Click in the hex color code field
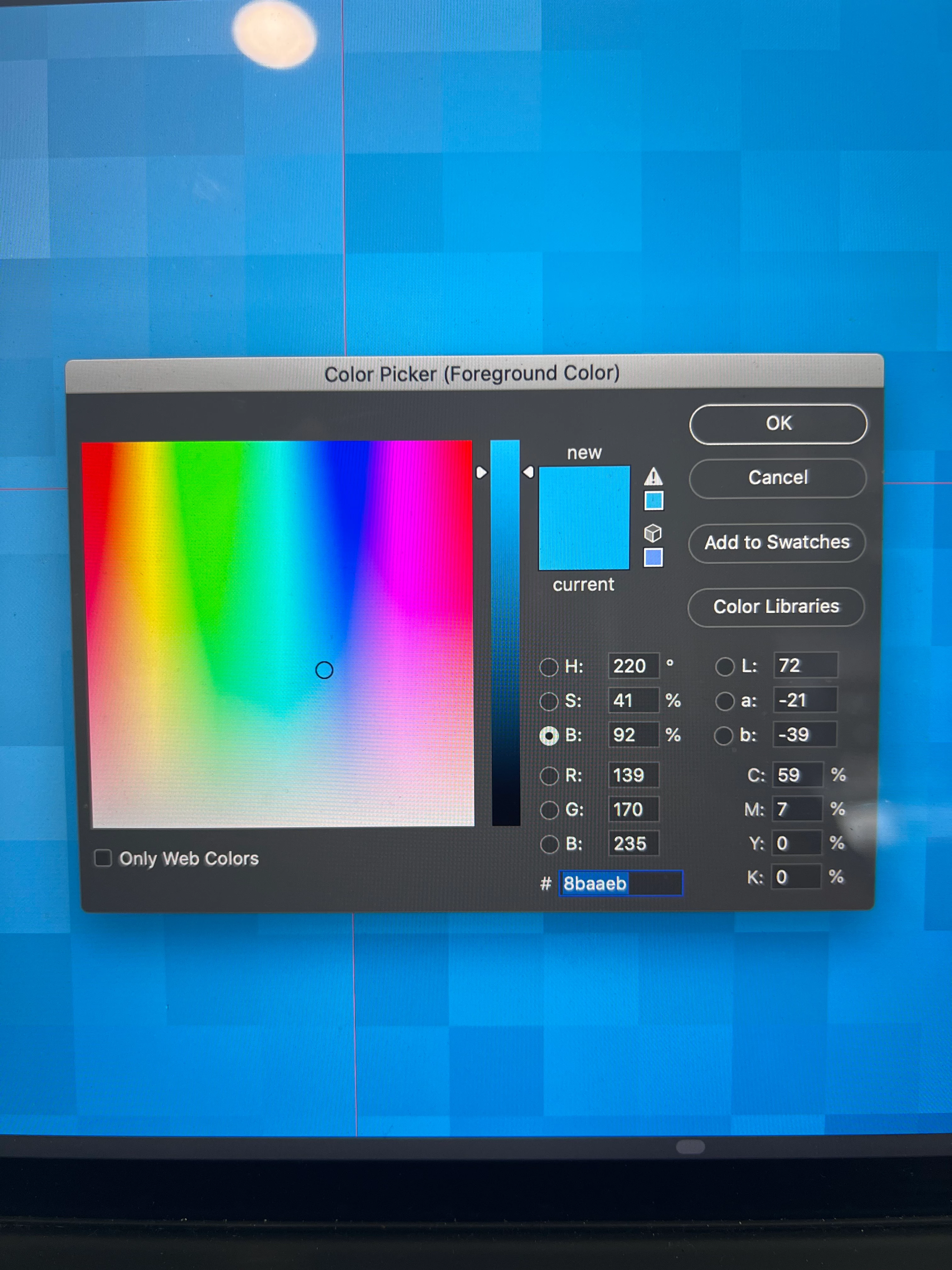 (621, 883)
